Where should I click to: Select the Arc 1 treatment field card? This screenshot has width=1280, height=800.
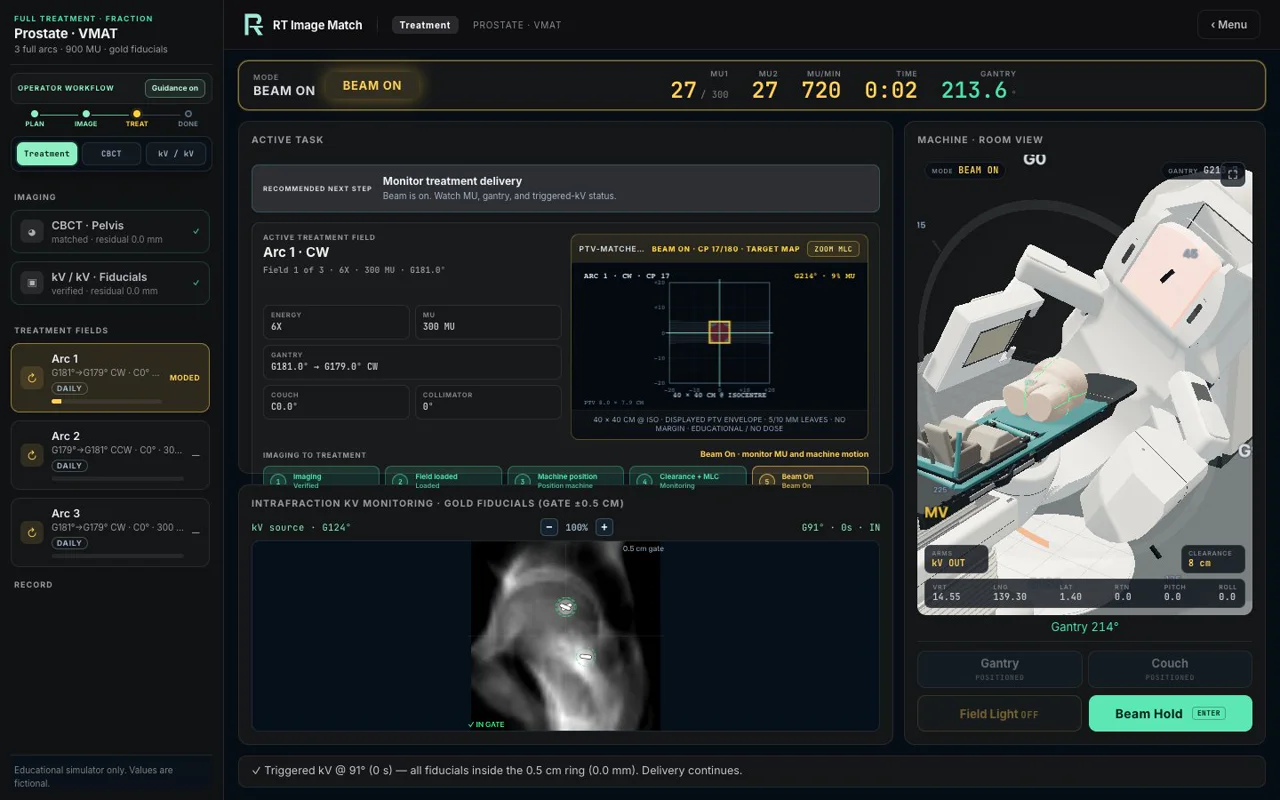110,378
